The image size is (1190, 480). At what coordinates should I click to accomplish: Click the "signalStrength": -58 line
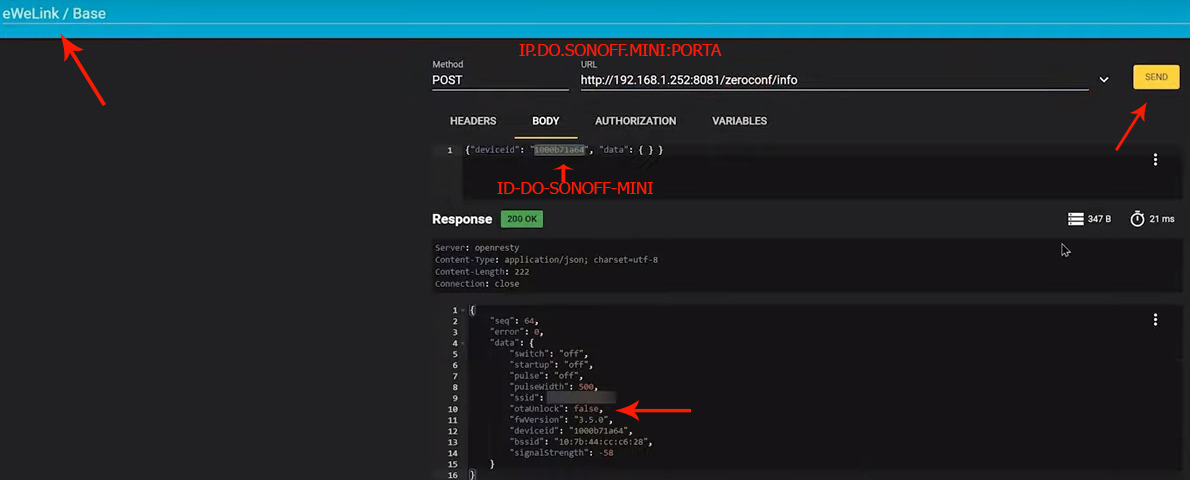[x=561, y=453]
